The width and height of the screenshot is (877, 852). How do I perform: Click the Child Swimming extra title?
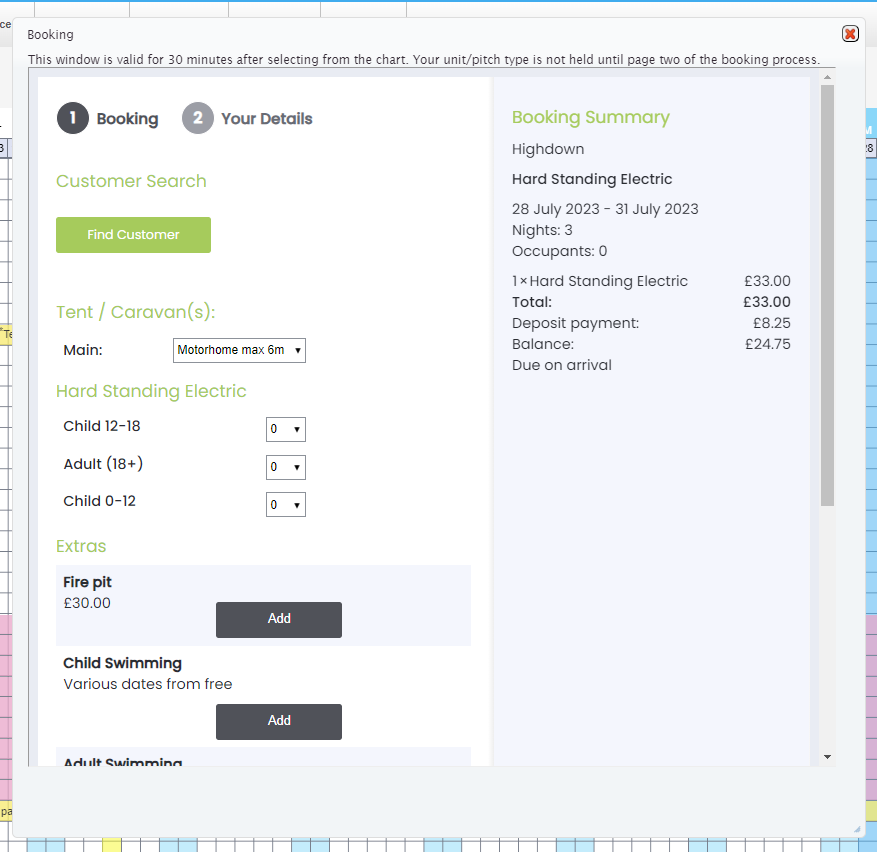pos(122,663)
